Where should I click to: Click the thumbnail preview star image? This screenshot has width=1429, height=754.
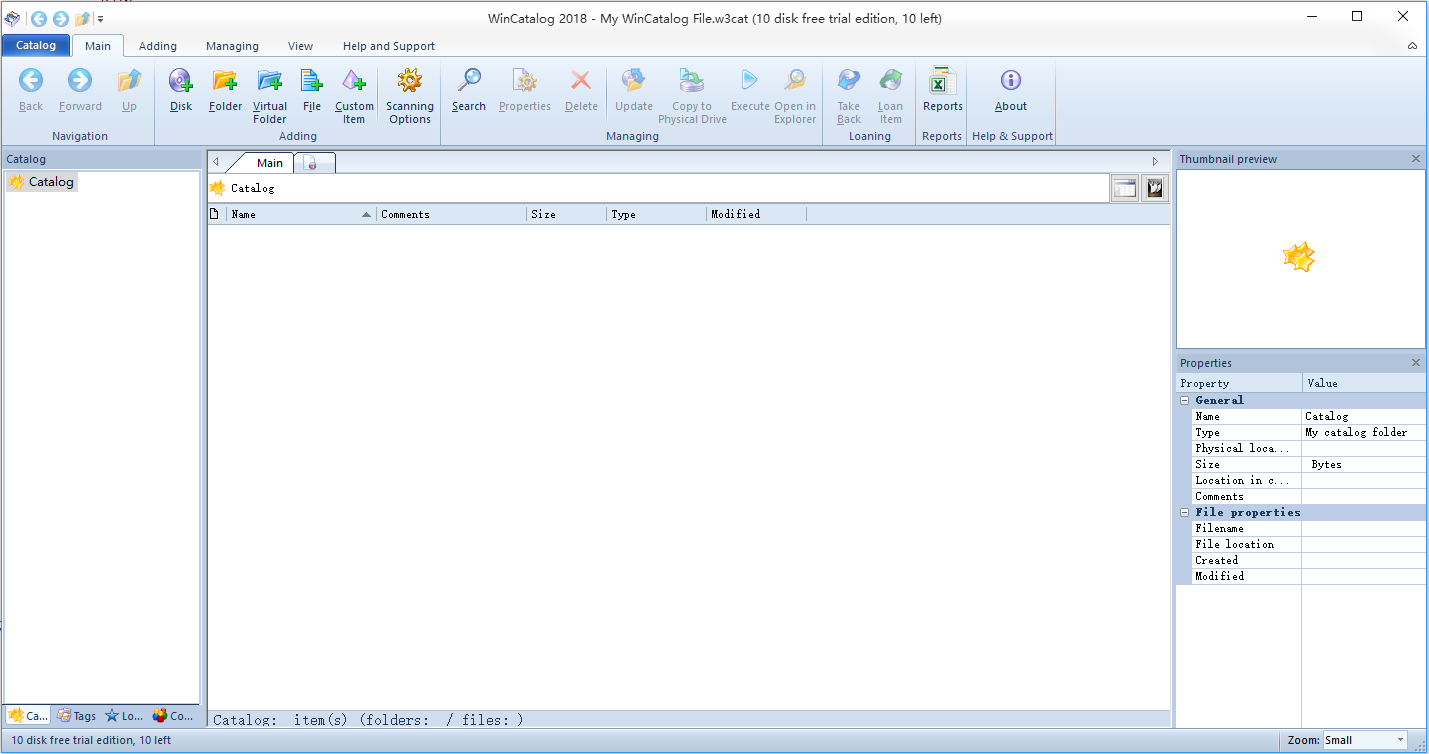[1299, 258]
